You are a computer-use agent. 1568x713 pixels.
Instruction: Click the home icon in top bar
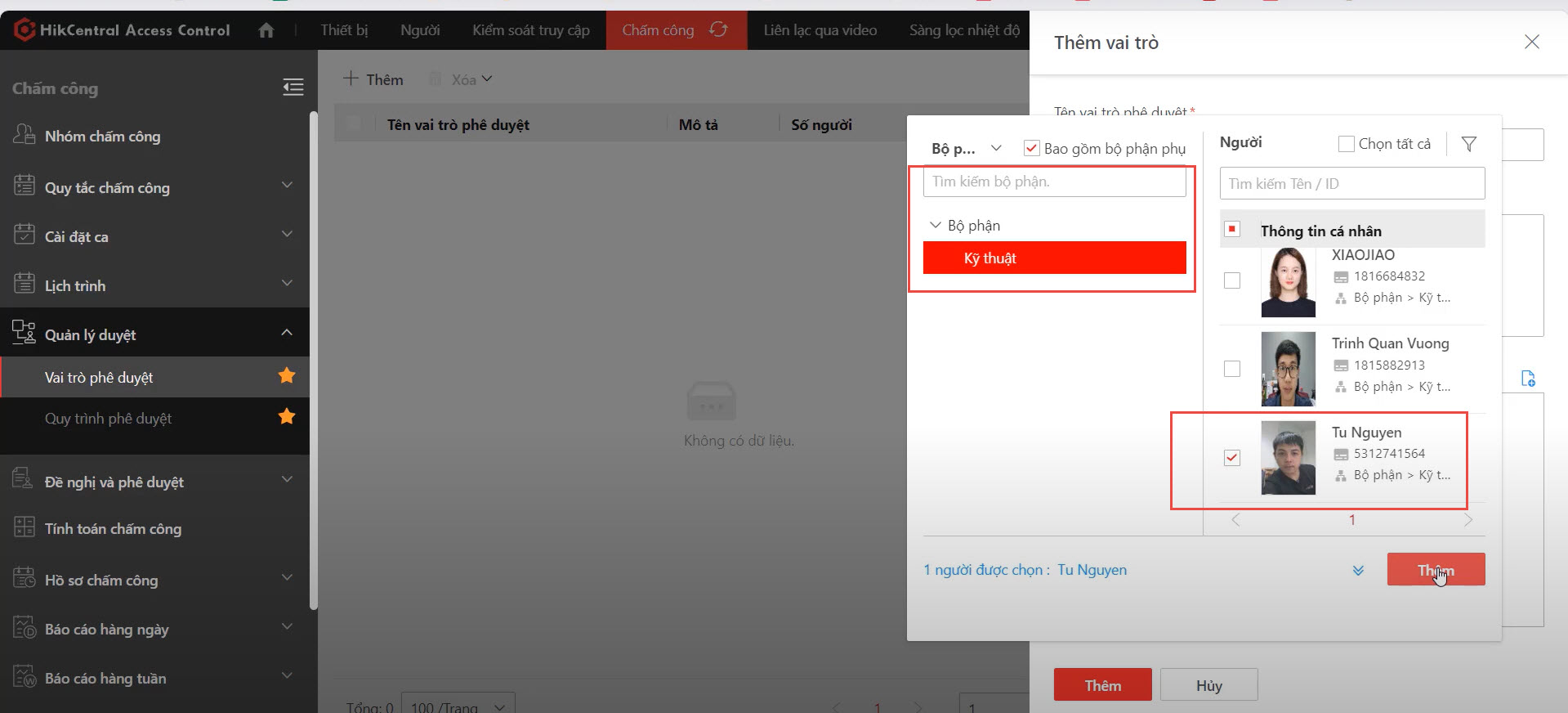(x=266, y=30)
